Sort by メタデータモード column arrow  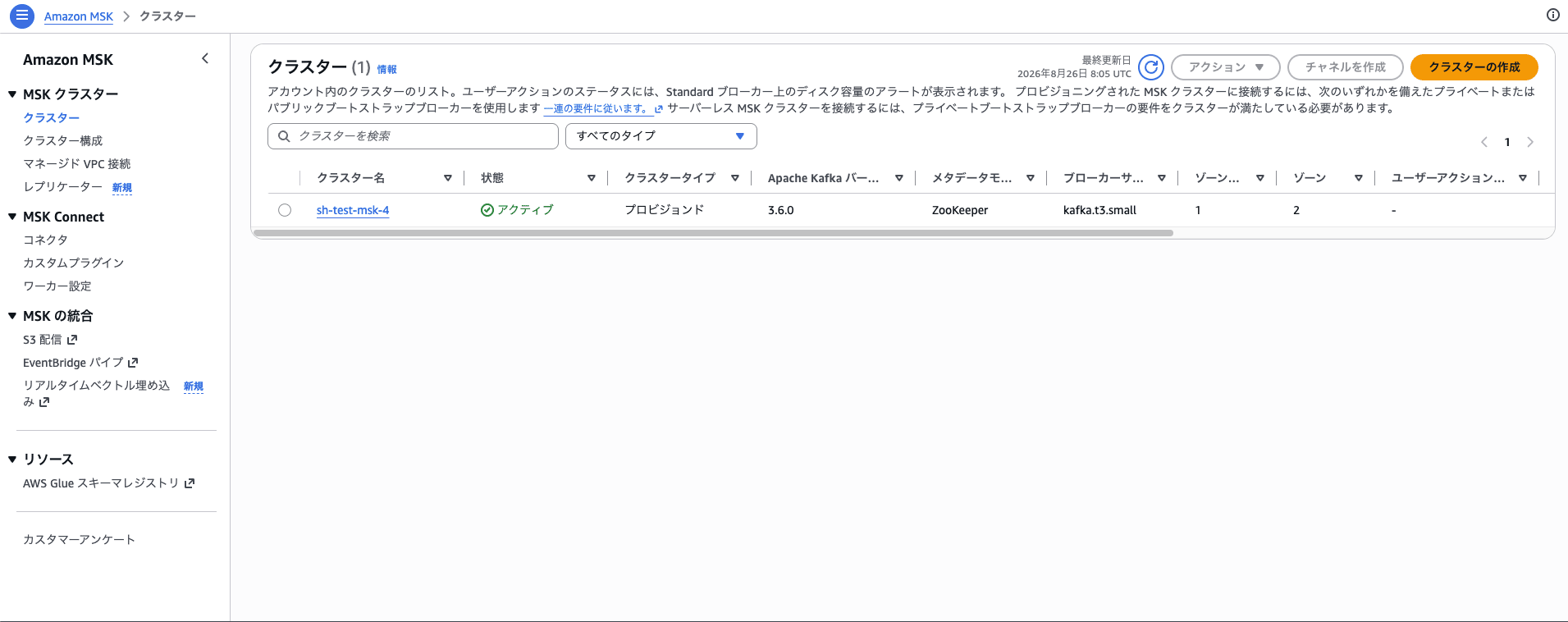tap(1031, 178)
